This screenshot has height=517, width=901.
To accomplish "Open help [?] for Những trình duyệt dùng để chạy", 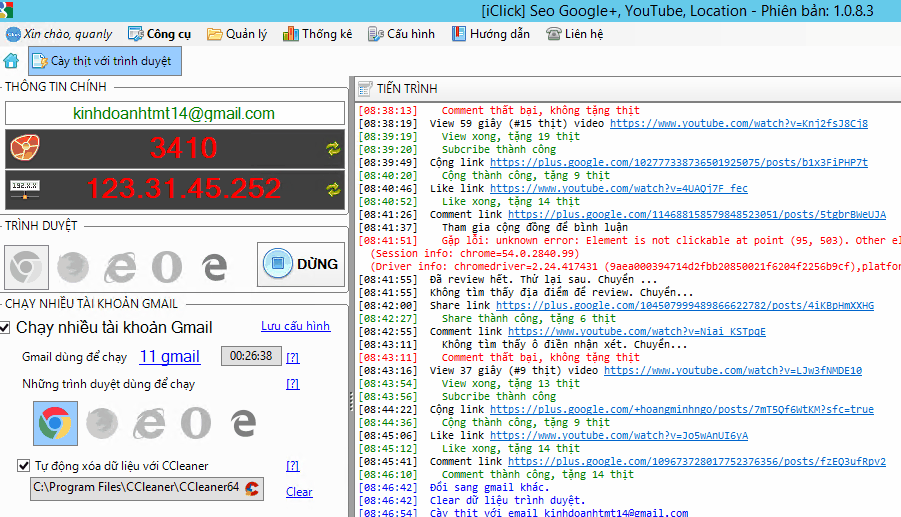I will point(292,384).
